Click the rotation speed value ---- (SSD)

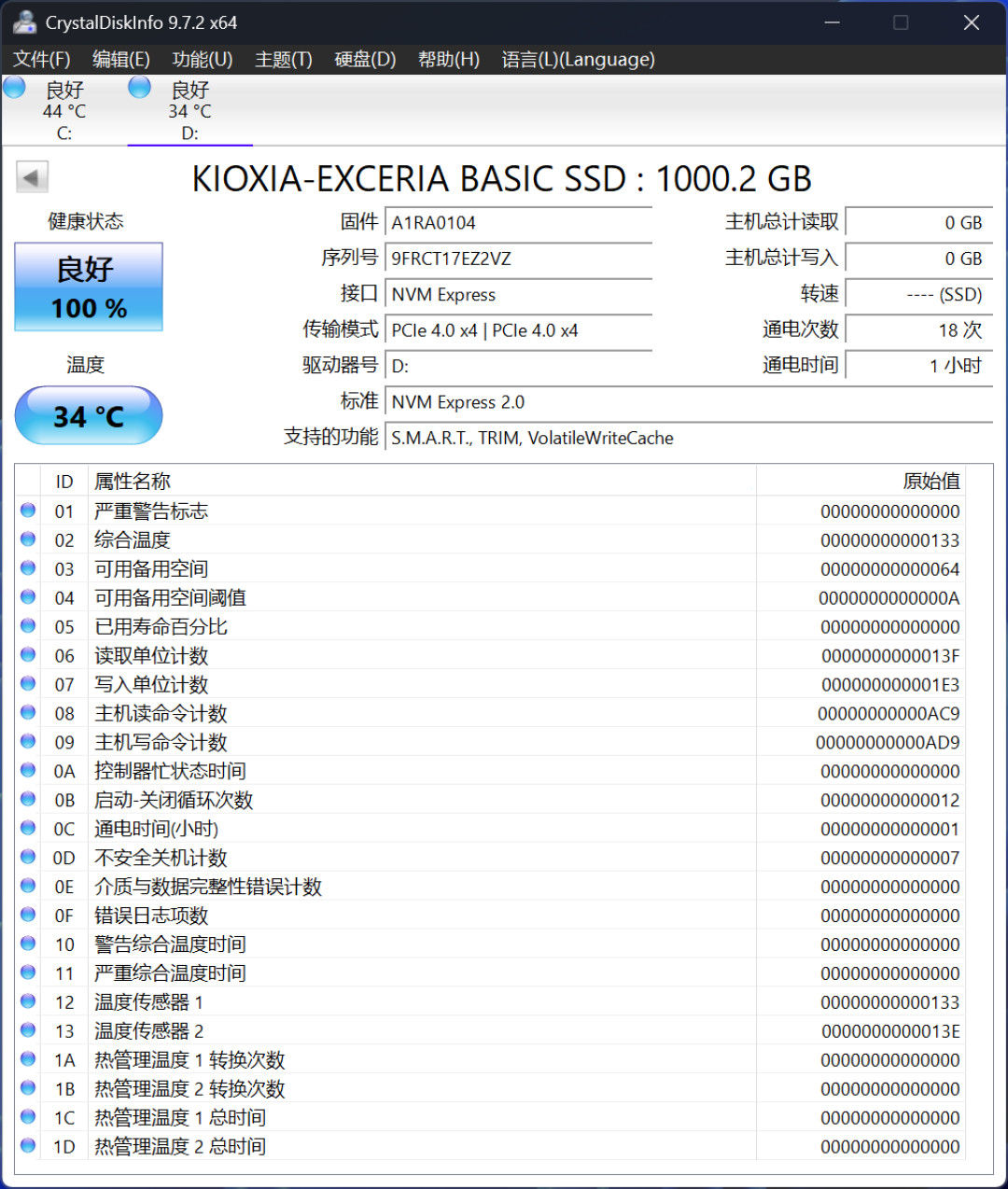pyautogui.click(x=918, y=294)
